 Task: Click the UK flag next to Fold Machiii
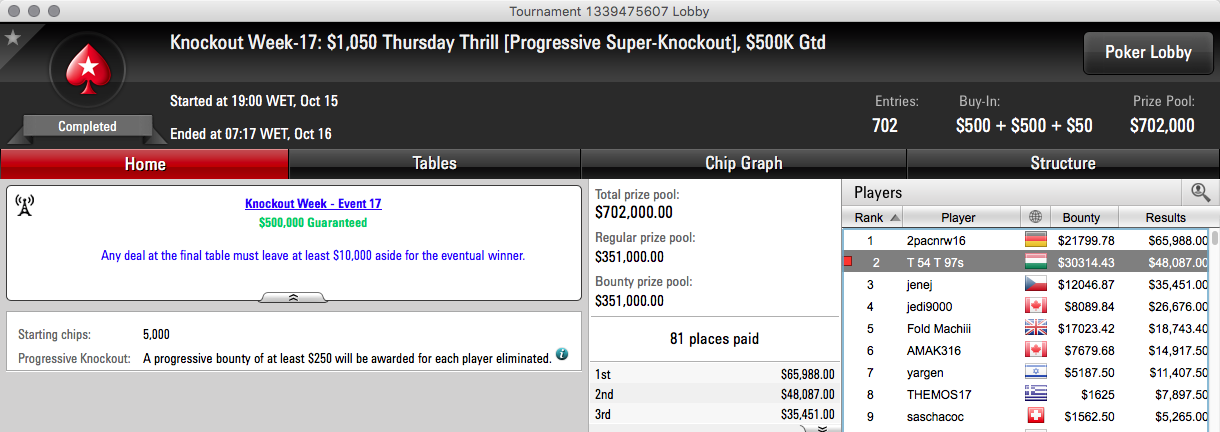tap(1035, 328)
